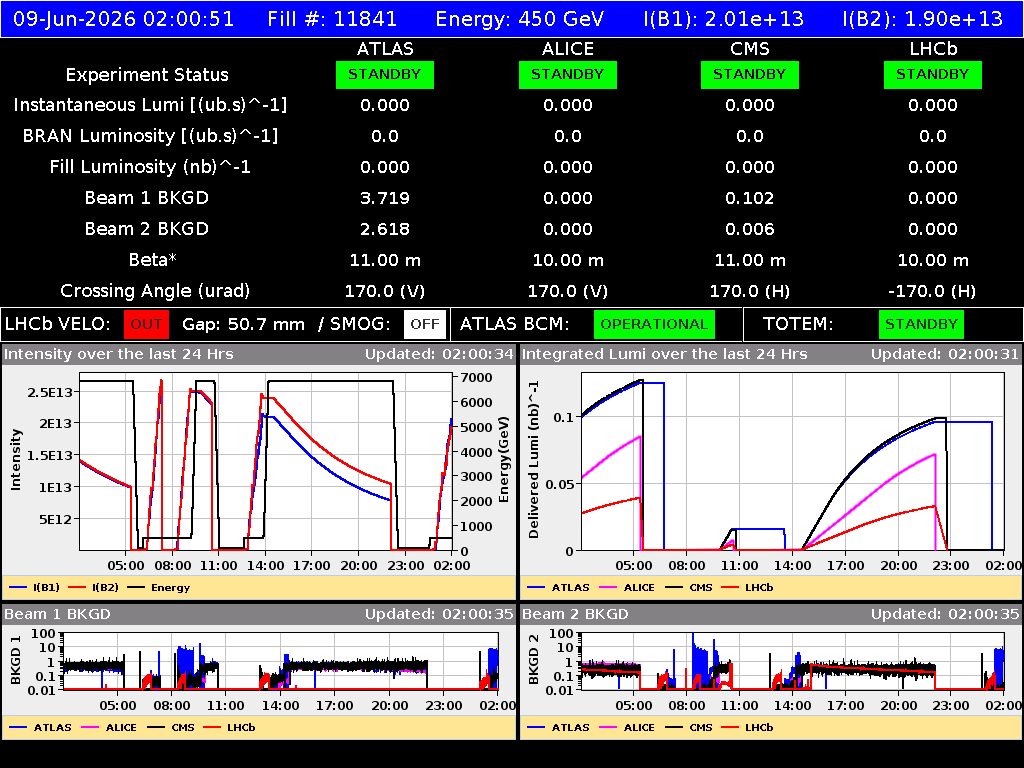Viewport: 1024px width, 768px height.
Task: Click LHCb legend in Integrated Lumi chart
Action: (x=748, y=587)
